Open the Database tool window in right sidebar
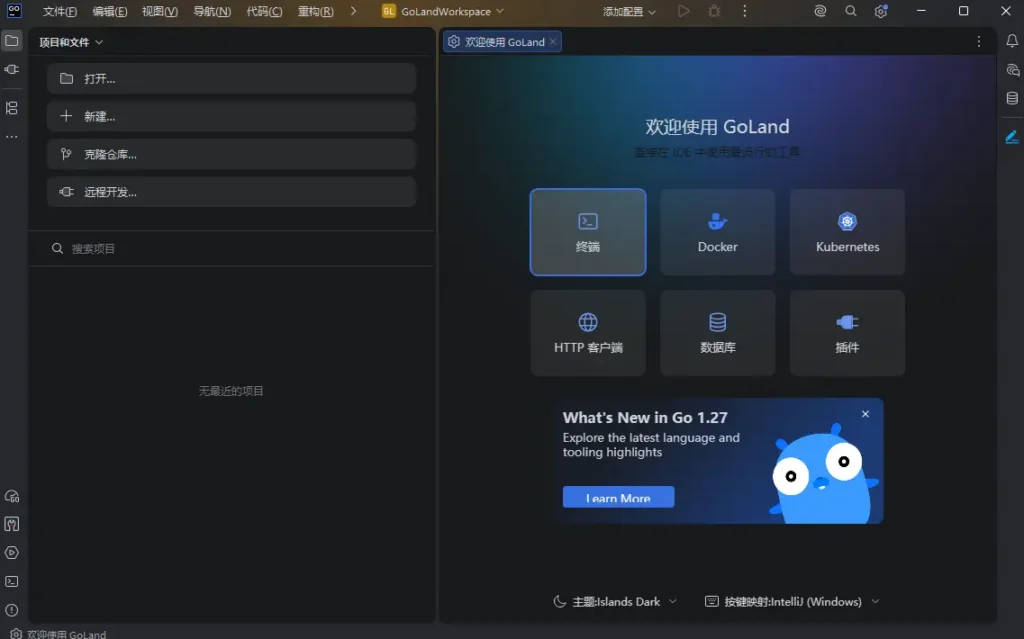The image size is (1024, 639). (1012, 98)
